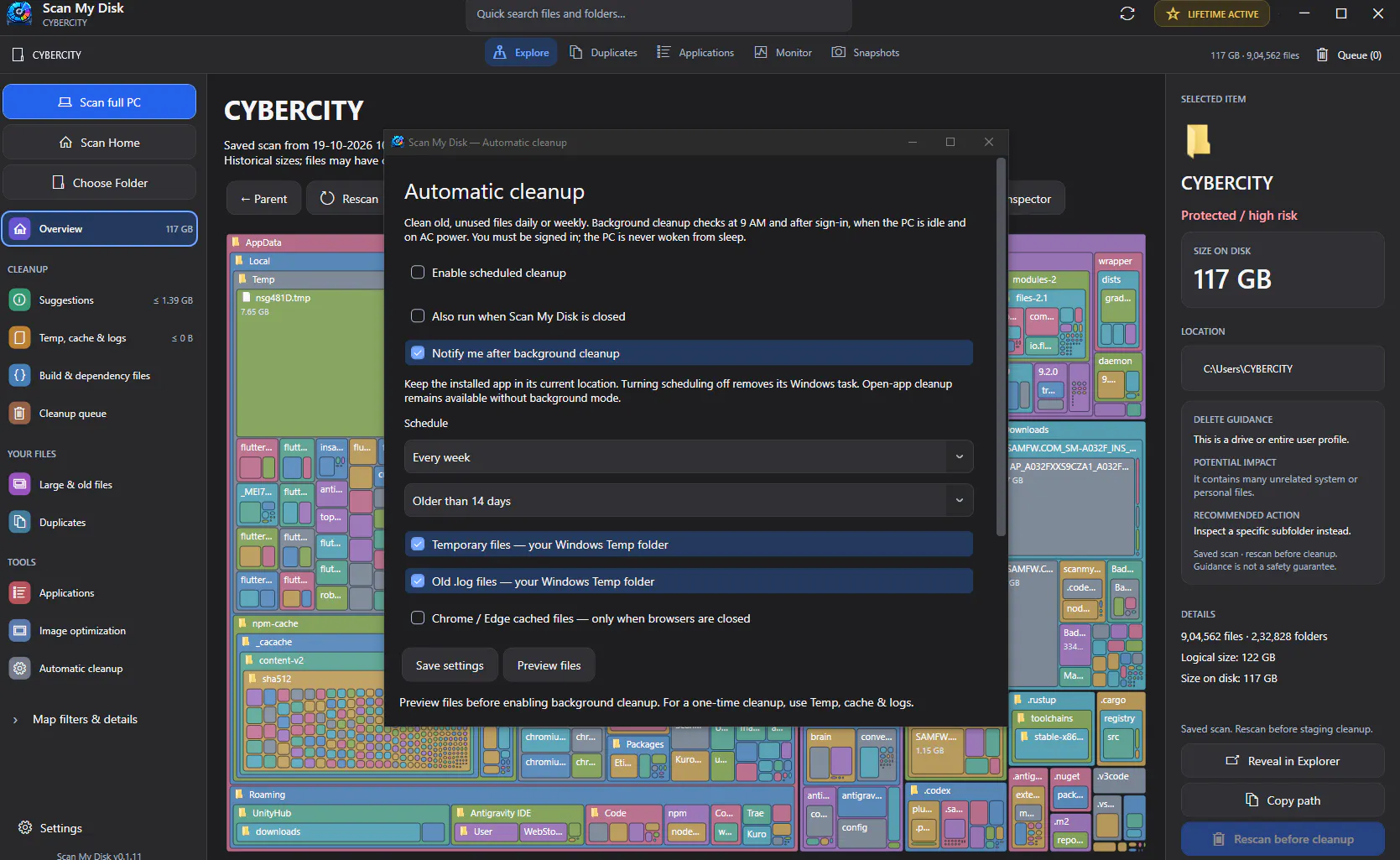Click Preview files button
Viewport: 1400px width, 860px height.
[x=549, y=665]
